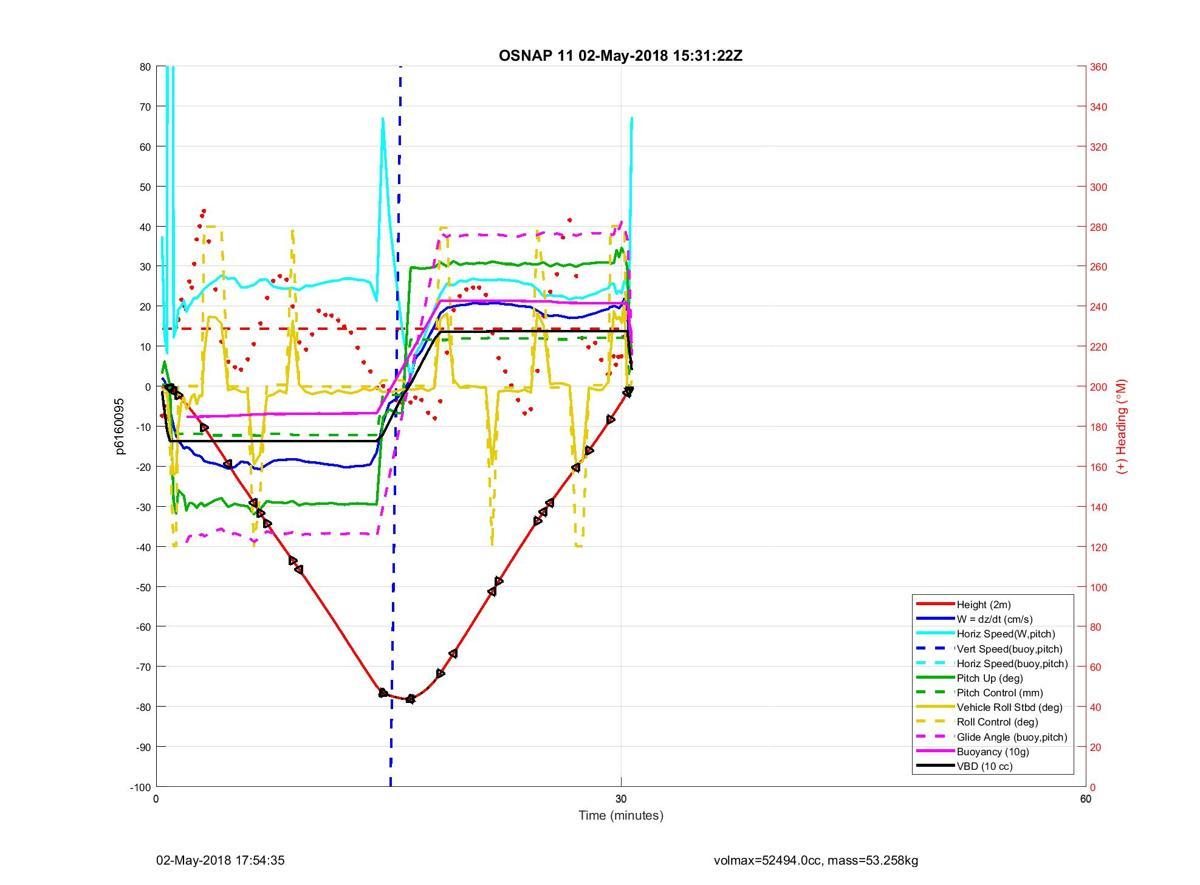Click the 70 tick label
1200x885 pixels.
144,107
